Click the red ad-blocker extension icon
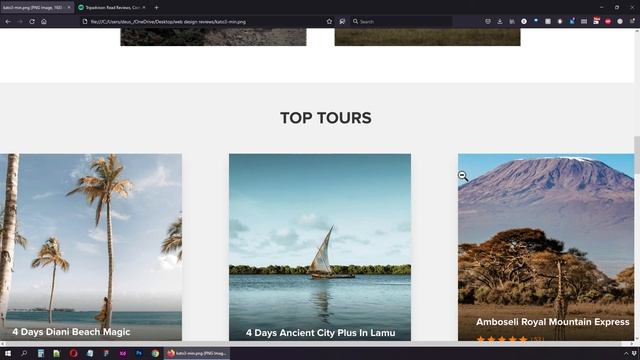 pos(608,22)
